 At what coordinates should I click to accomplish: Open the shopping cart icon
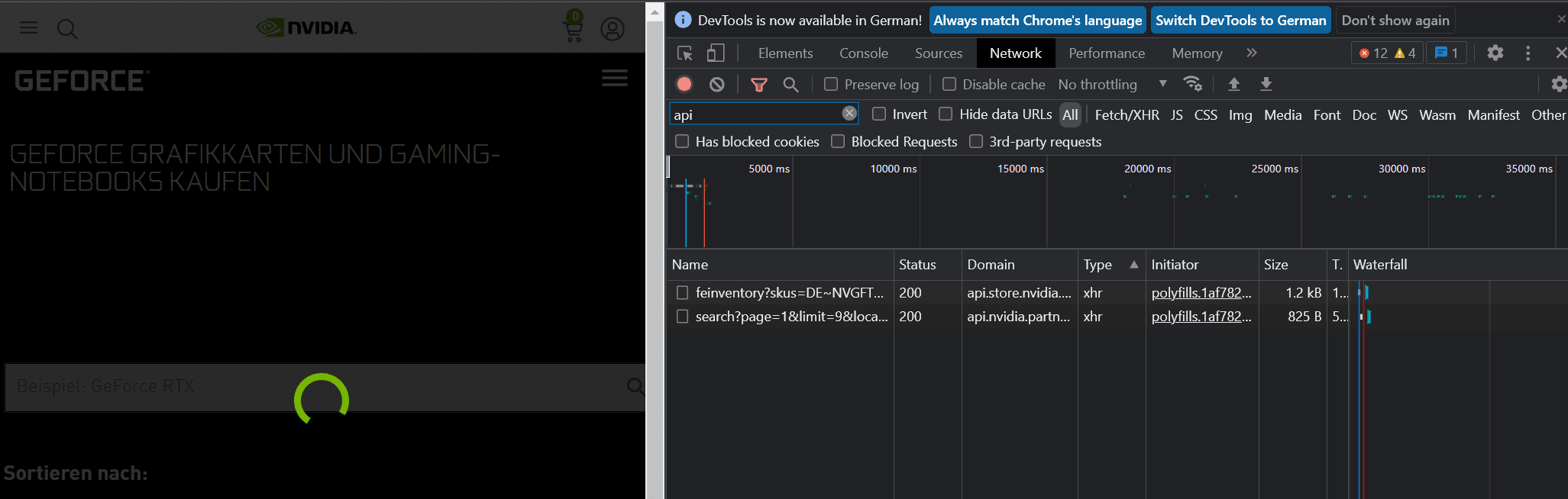(573, 27)
